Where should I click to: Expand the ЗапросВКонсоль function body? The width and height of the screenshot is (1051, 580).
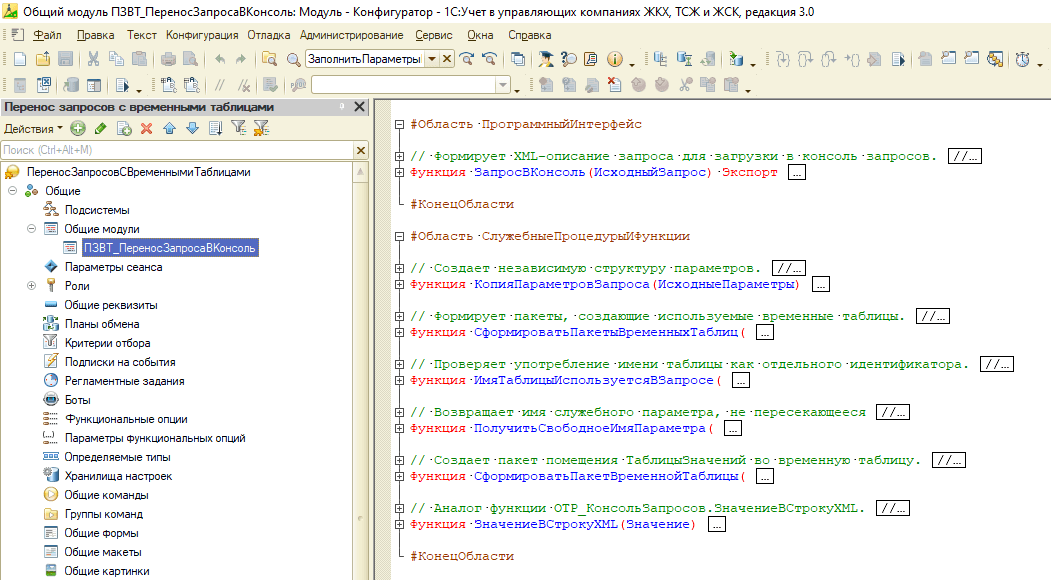tap(399, 172)
